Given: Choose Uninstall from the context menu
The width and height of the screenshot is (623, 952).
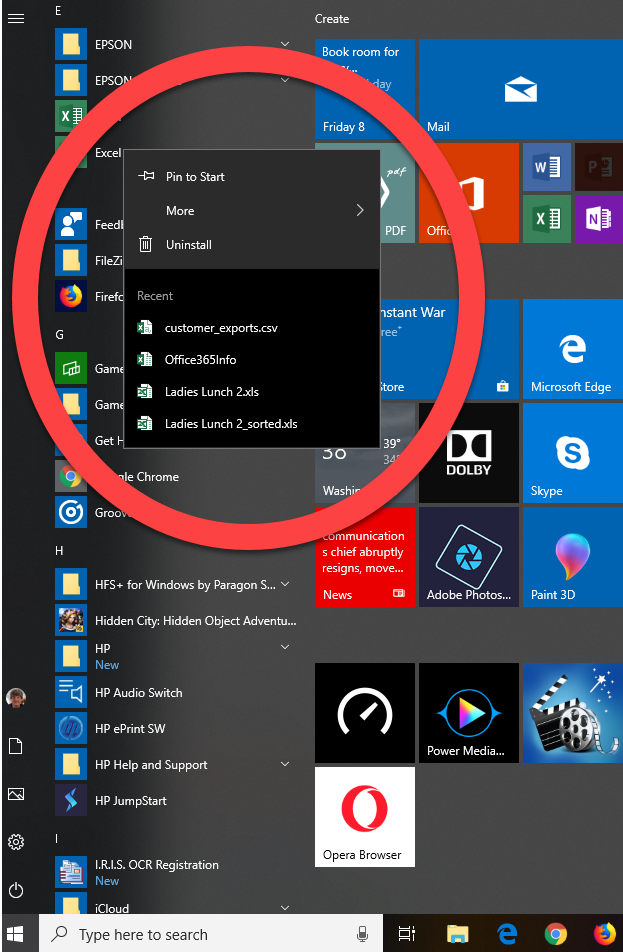Looking at the screenshot, I should click(251, 245).
